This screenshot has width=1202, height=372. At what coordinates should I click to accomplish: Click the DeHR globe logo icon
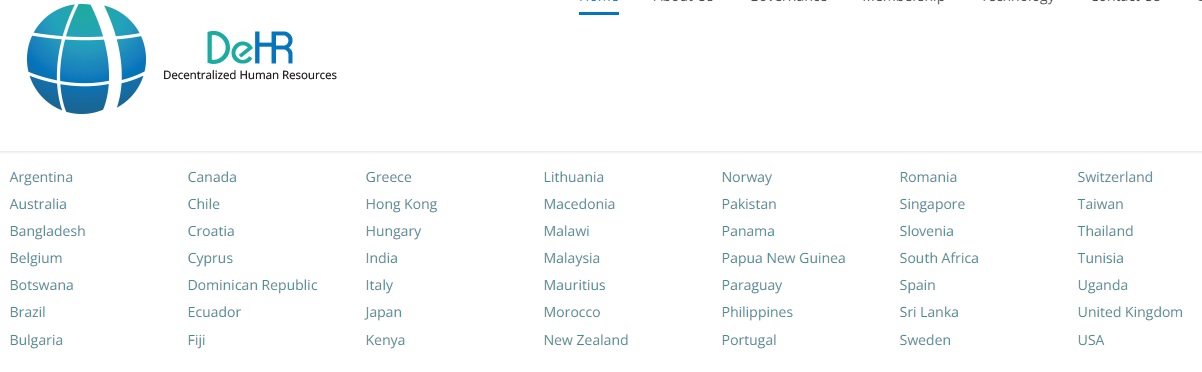(86, 58)
